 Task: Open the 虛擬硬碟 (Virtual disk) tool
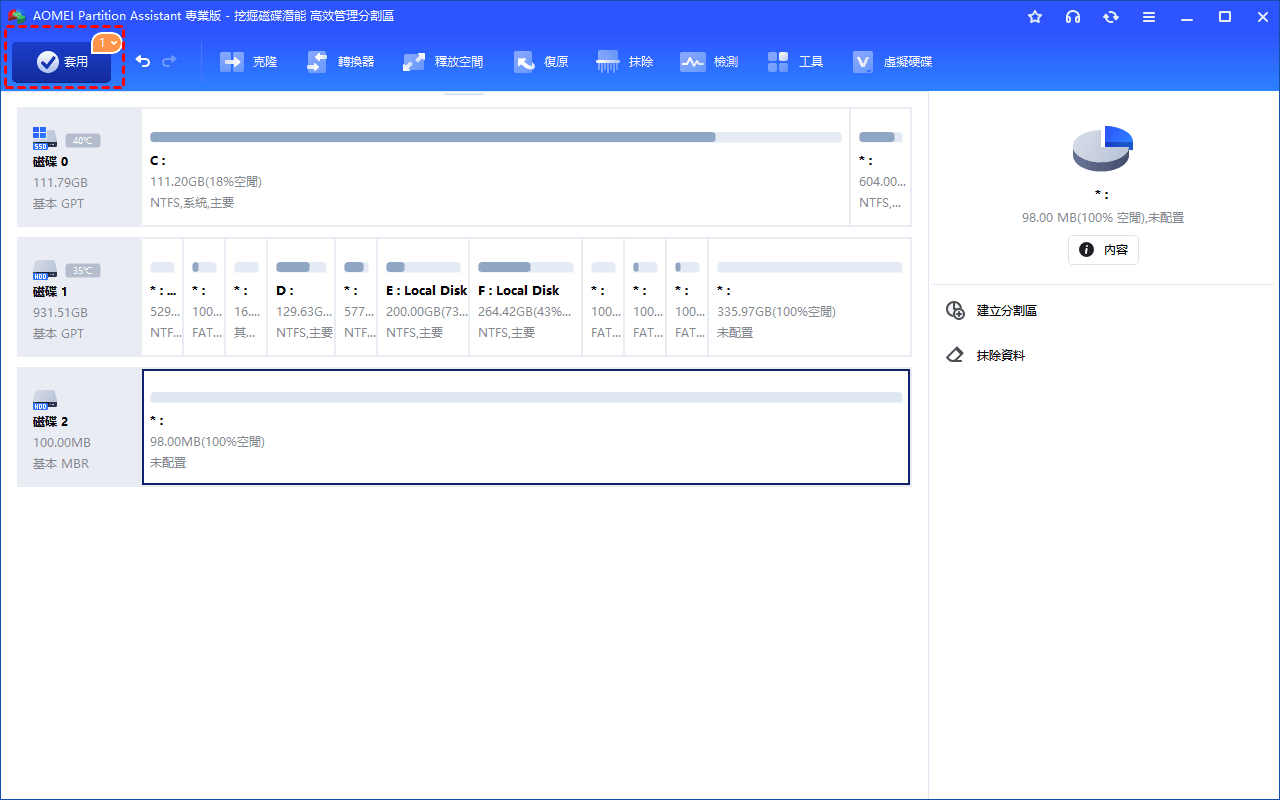click(892, 62)
